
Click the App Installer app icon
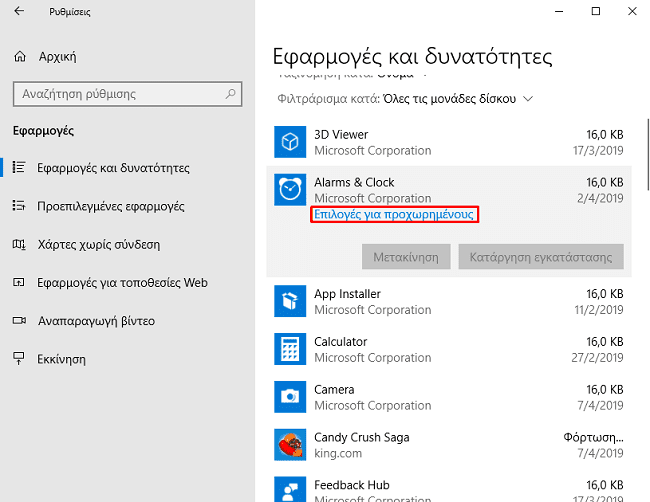tap(290, 301)
